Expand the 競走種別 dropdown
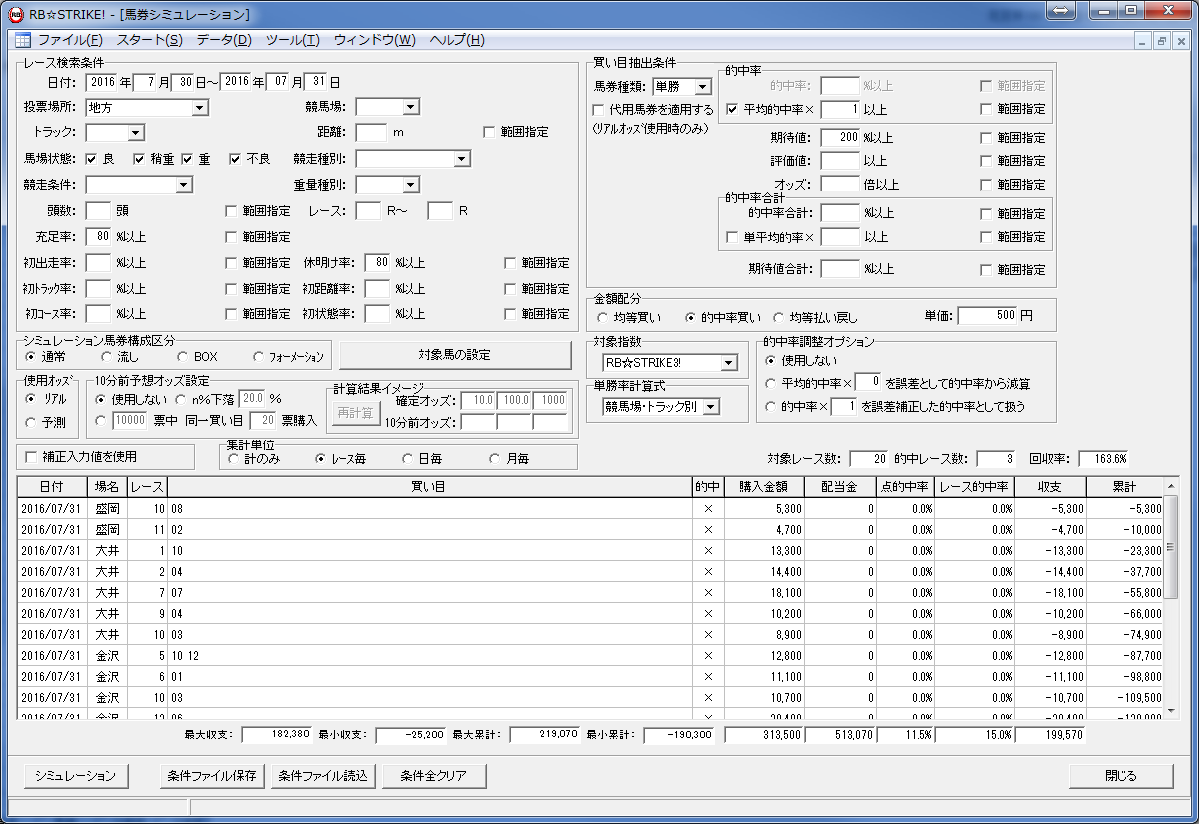 pyautogui.click(x=461, y=159)
